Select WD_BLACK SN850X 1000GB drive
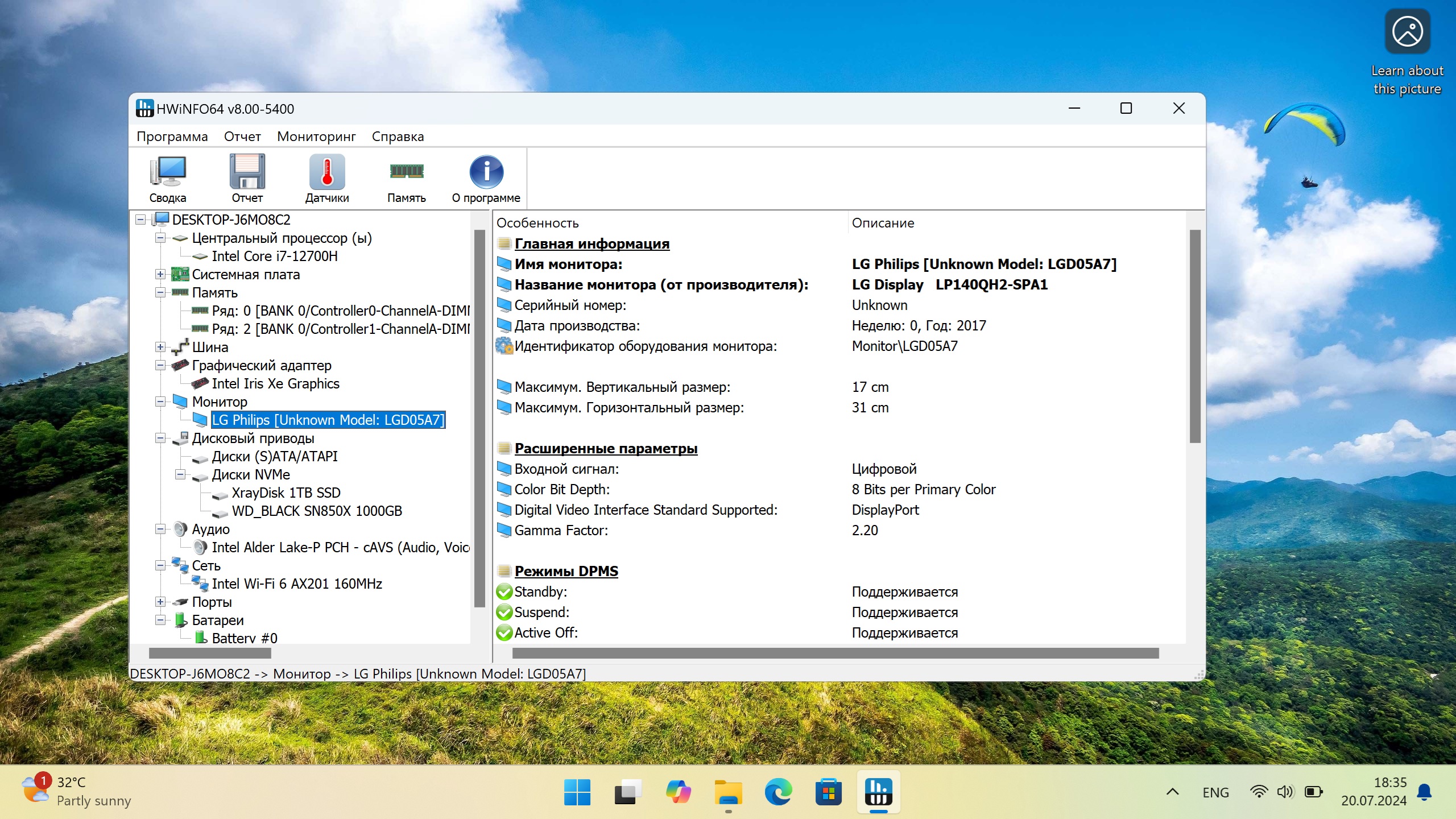The height and width of the screenshot is (819, 1456). point(317,511)
